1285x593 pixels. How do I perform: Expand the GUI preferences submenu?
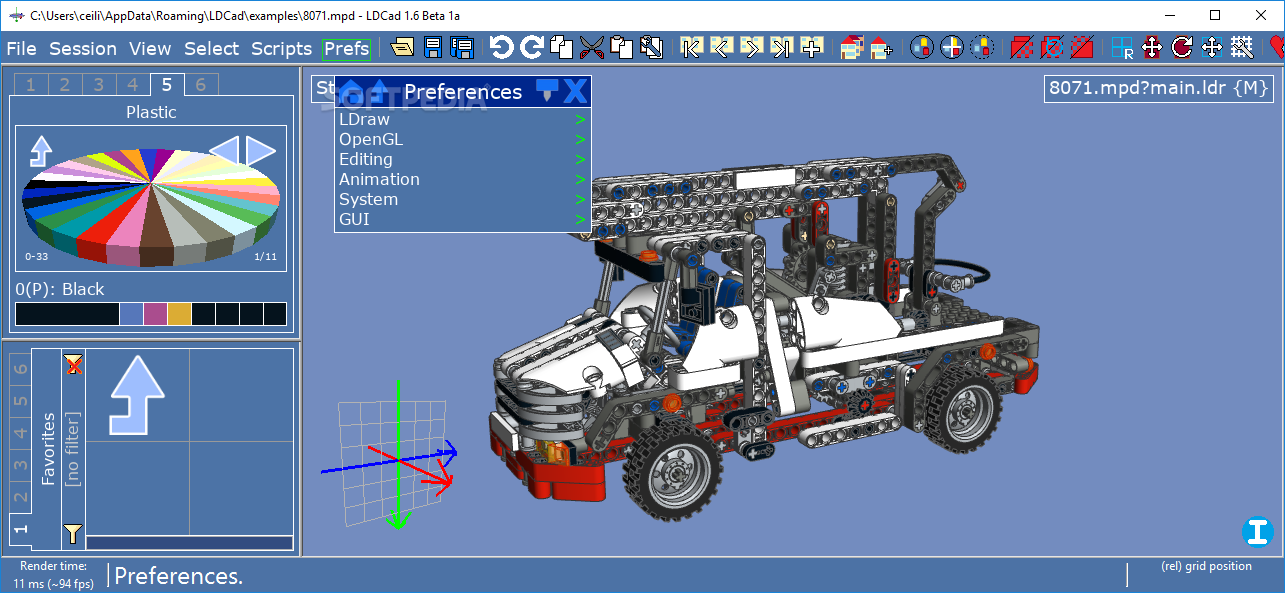tap(463, 219)
